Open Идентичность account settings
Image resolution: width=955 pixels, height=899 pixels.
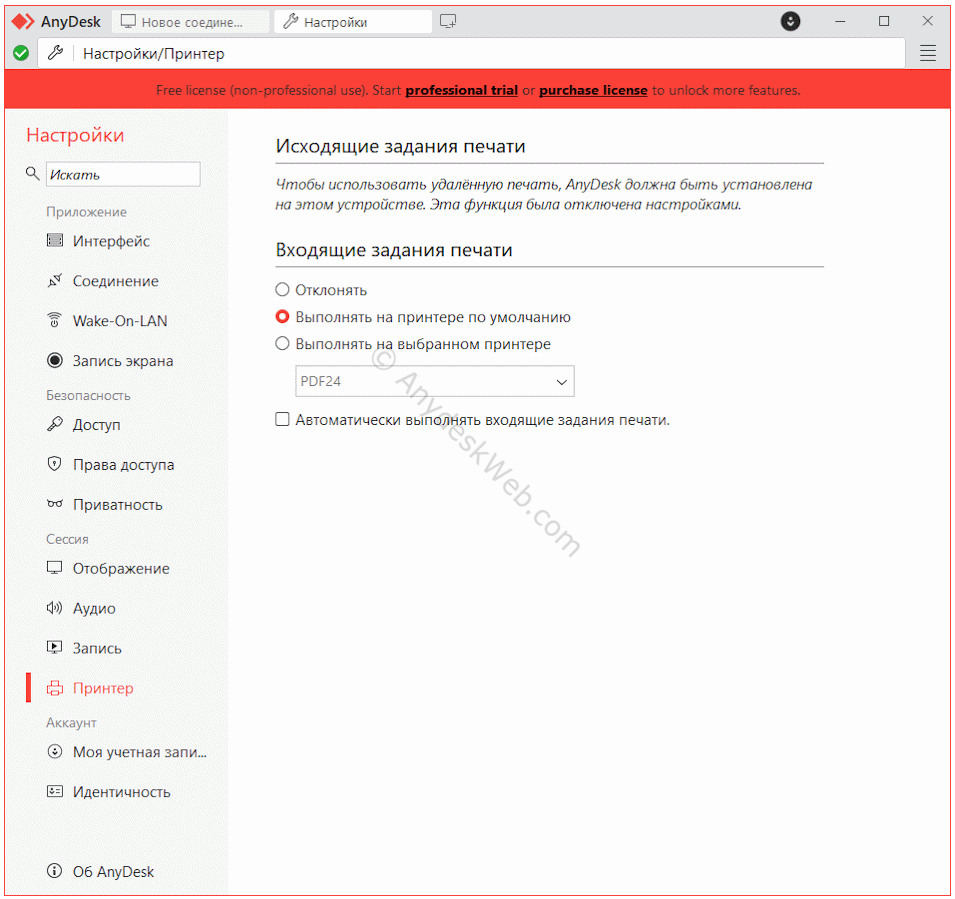120,791
